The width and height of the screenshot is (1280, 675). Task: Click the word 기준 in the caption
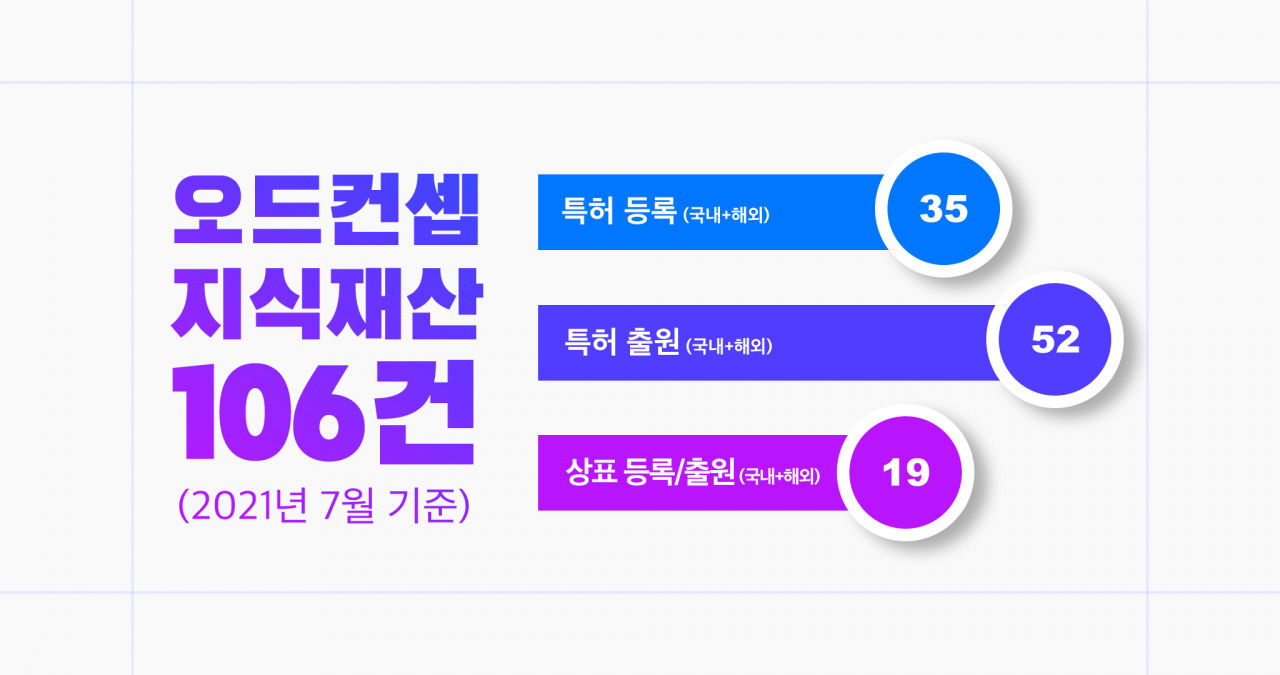[423, 503]
